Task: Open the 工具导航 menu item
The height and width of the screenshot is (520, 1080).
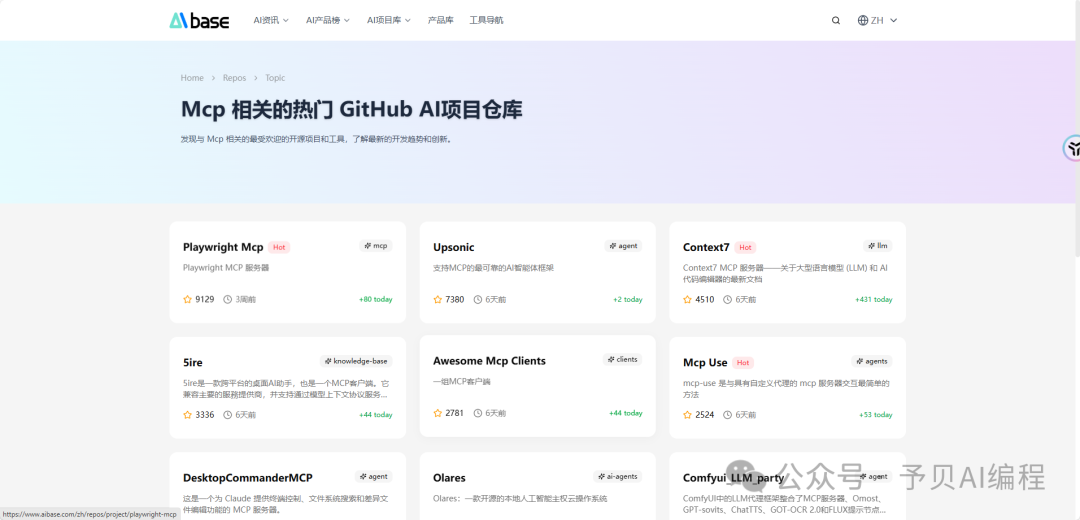Action: tap(486, 21)
